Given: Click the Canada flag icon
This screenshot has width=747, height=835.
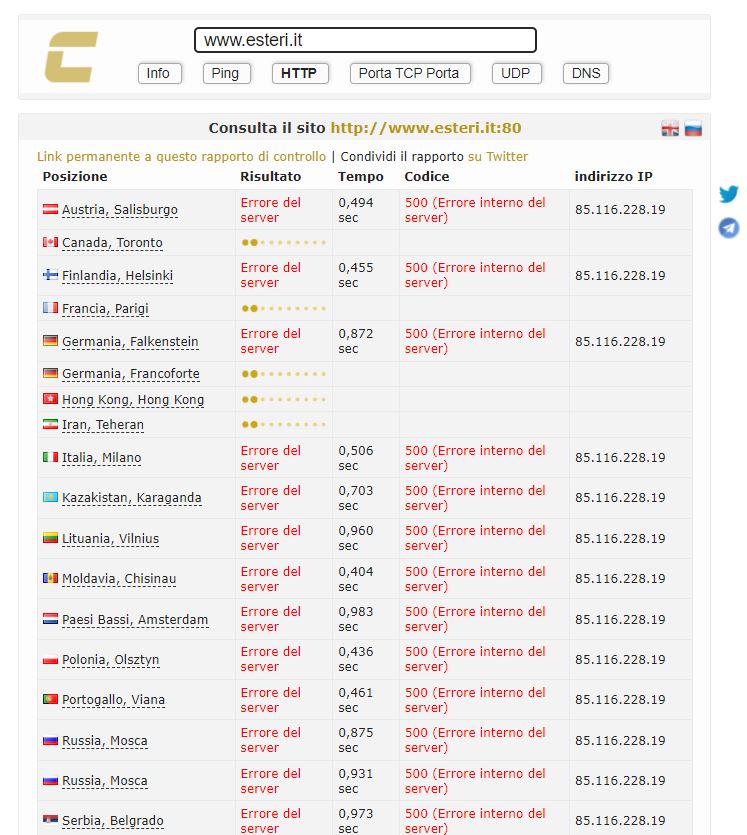Looking at the screenshot, I should coord(50,242).
